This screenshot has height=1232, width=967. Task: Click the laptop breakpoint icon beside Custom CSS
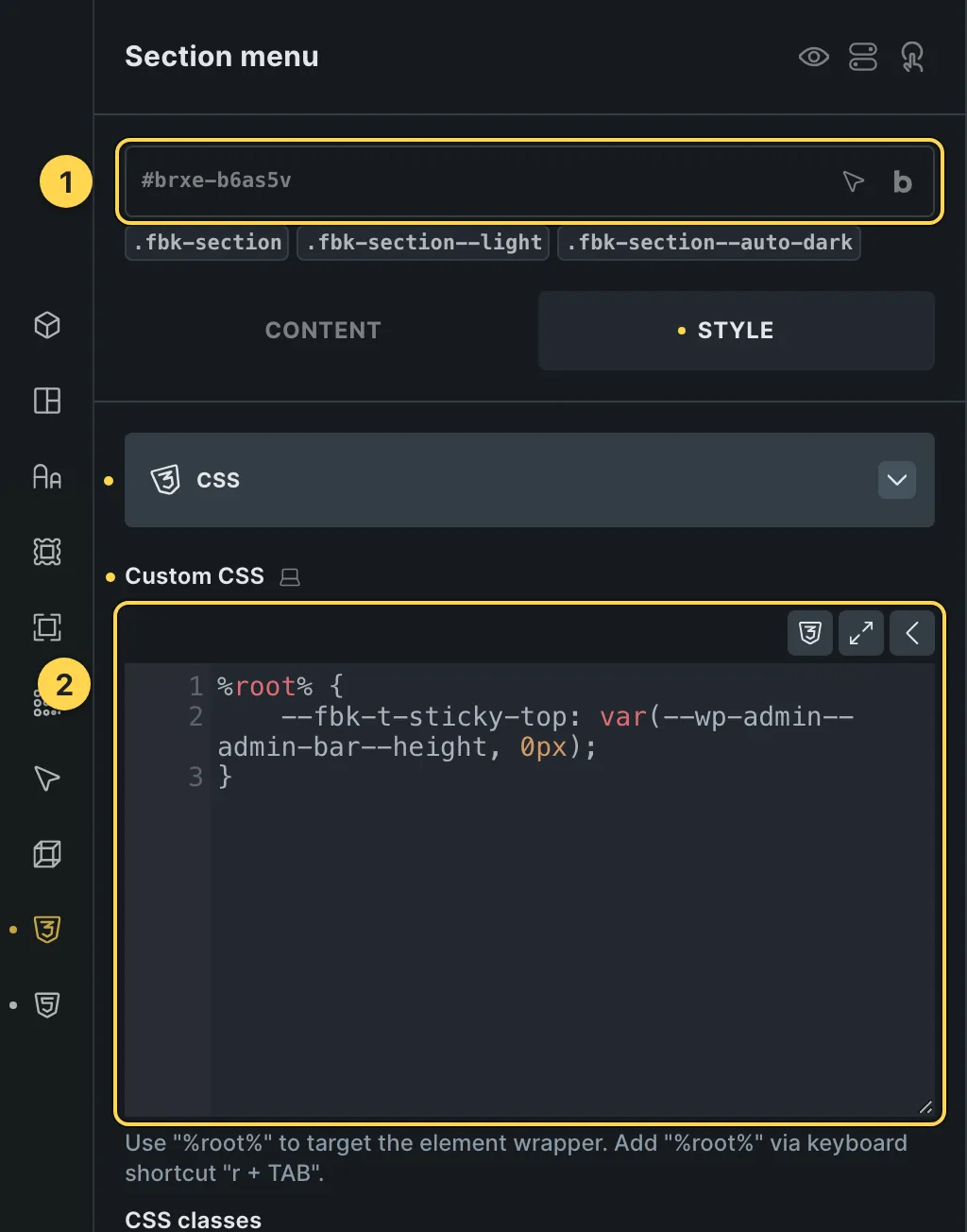pos(290,577)
